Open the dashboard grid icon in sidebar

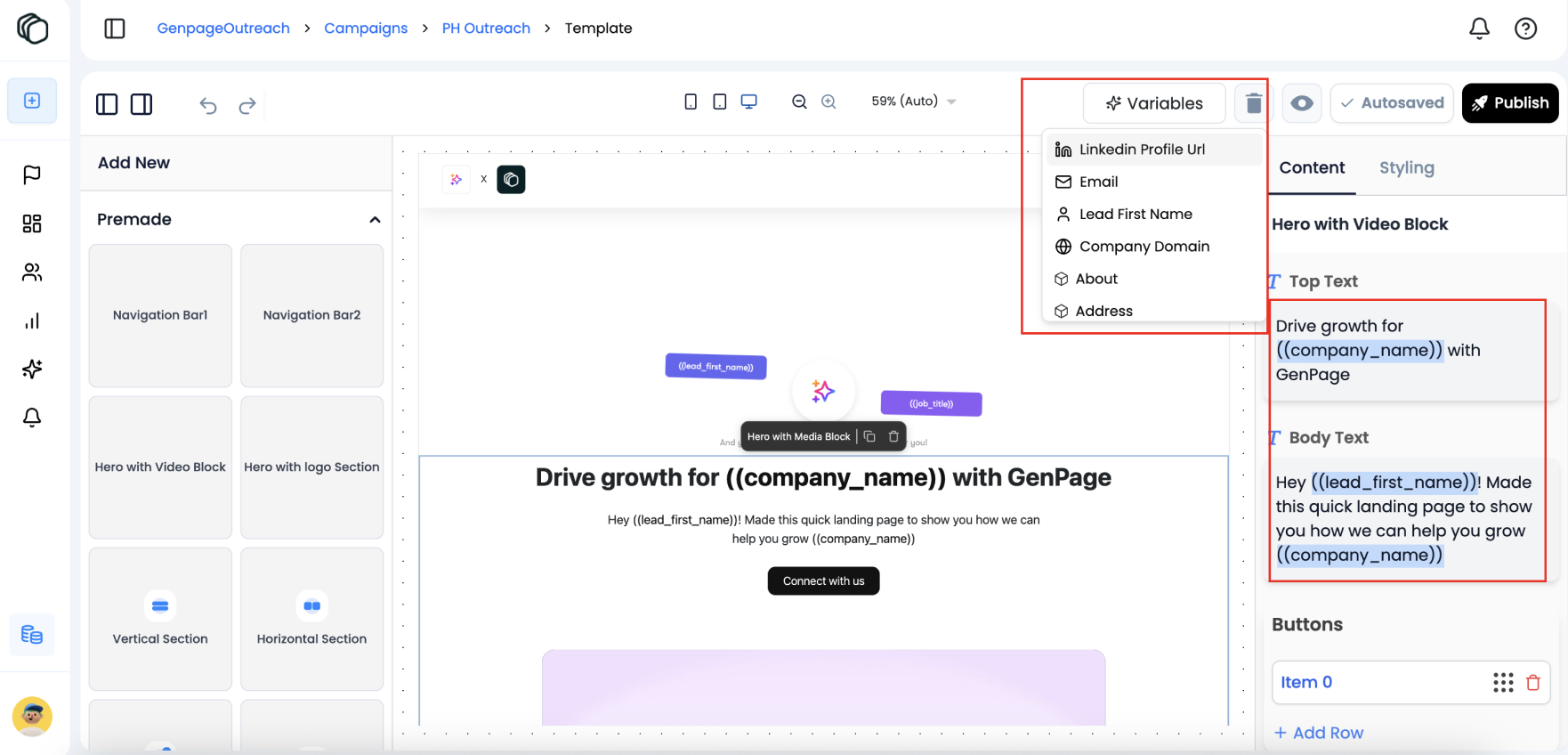[x=32, y=223]
